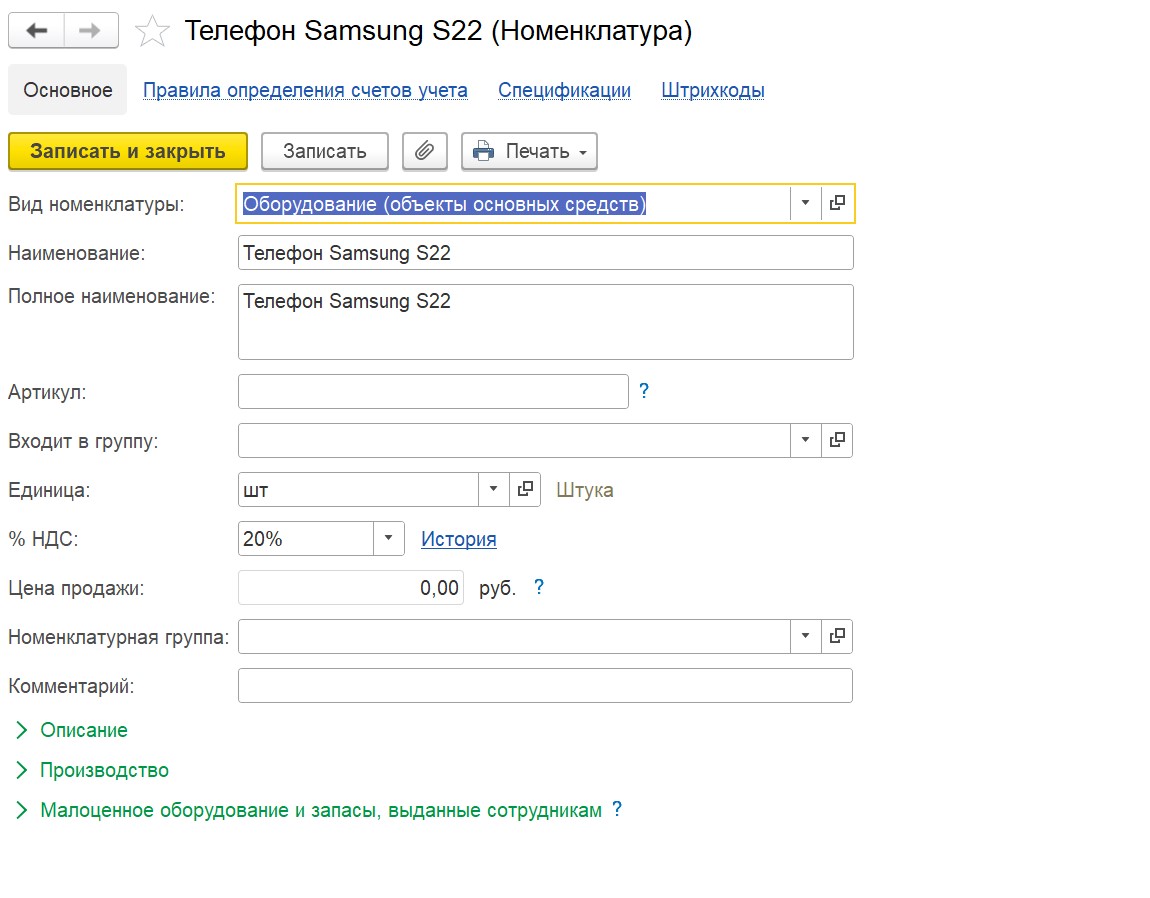The height and width of the screenshot is (898, 1150).
Task: Go back with the left arrow button
Action: (x=37, y=31)
